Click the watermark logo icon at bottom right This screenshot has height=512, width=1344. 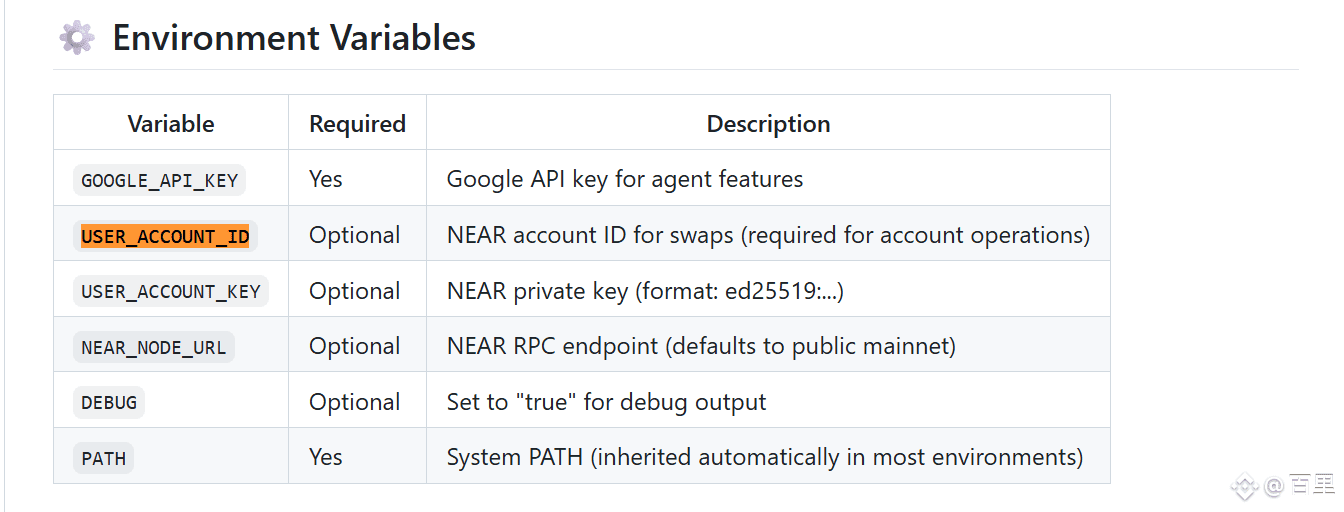pos(1244,487)
